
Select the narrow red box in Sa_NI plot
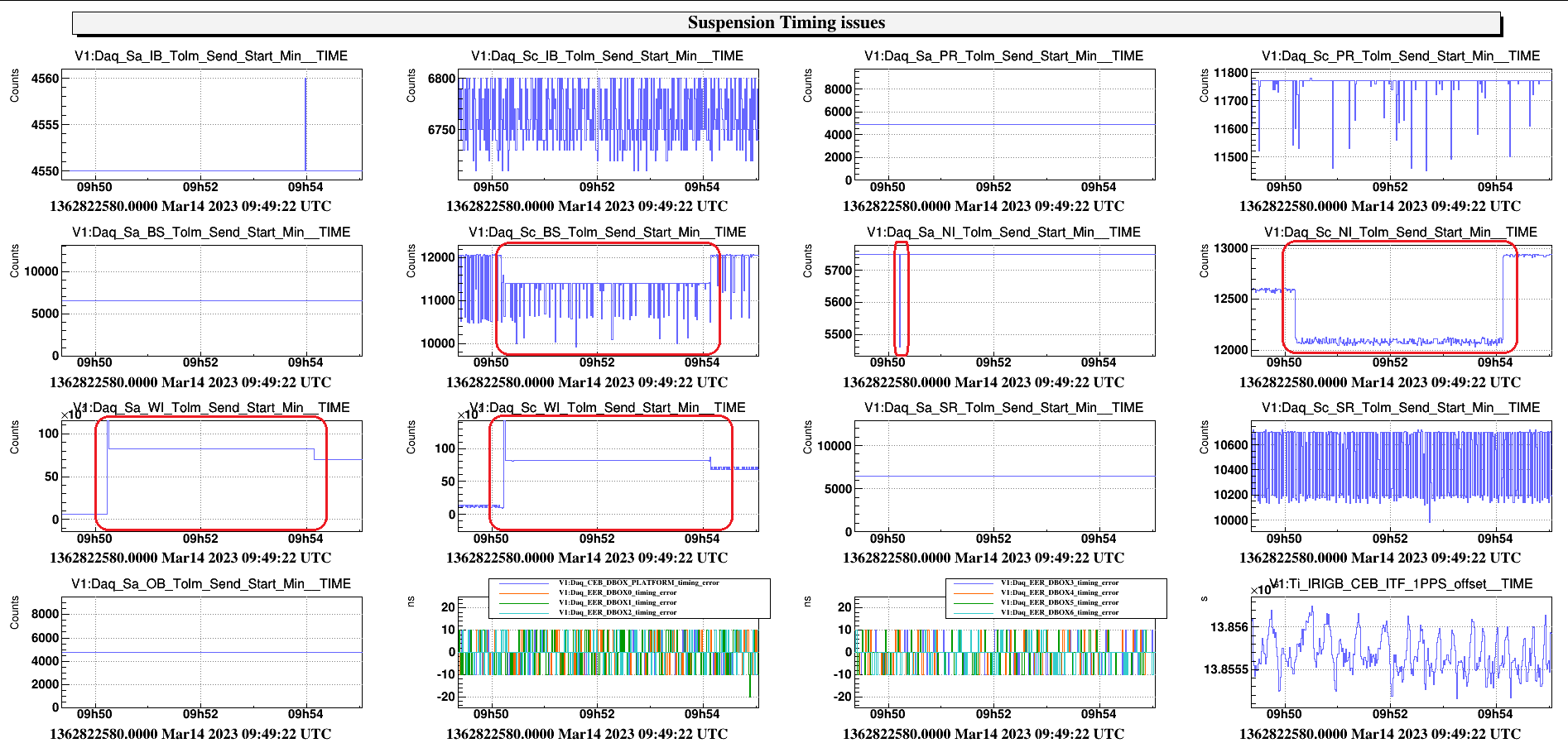point(902,298)
